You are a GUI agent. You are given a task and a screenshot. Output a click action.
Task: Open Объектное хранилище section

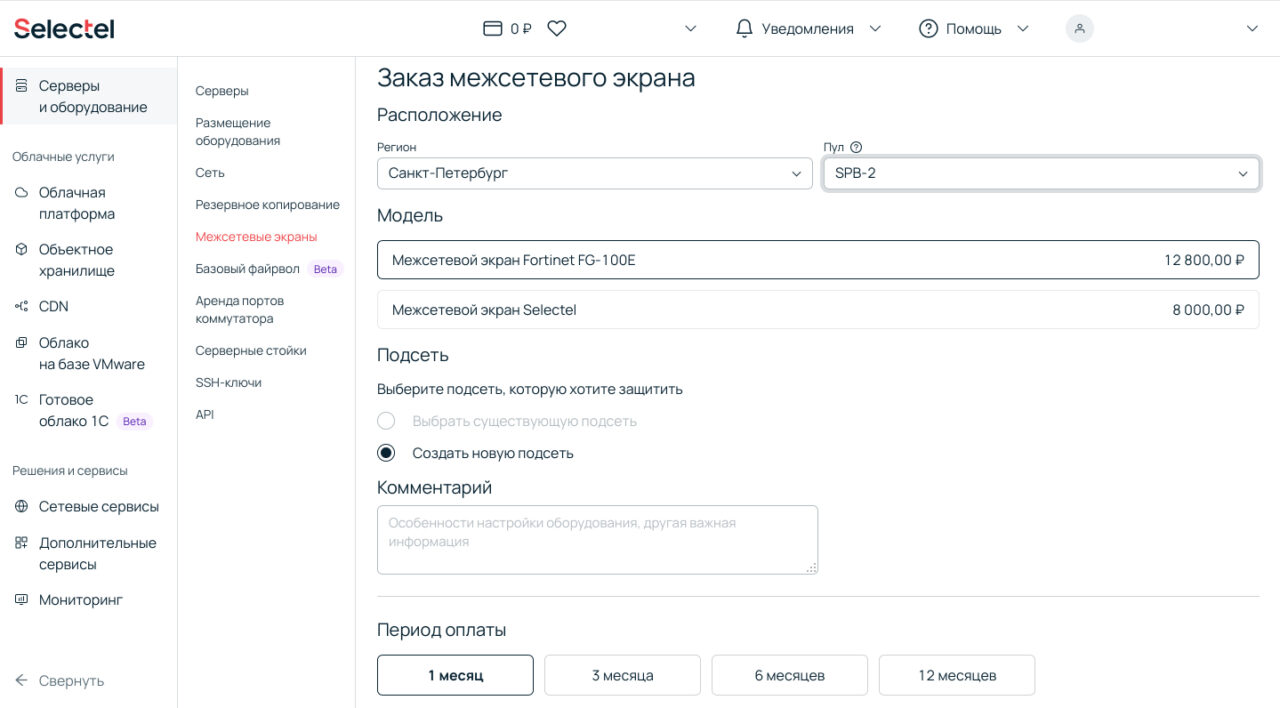[77, 260]
